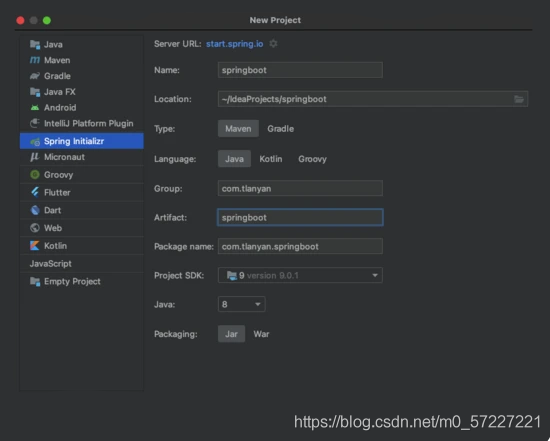
Task: Click the red close window button
Action: [x=20, y=20]
